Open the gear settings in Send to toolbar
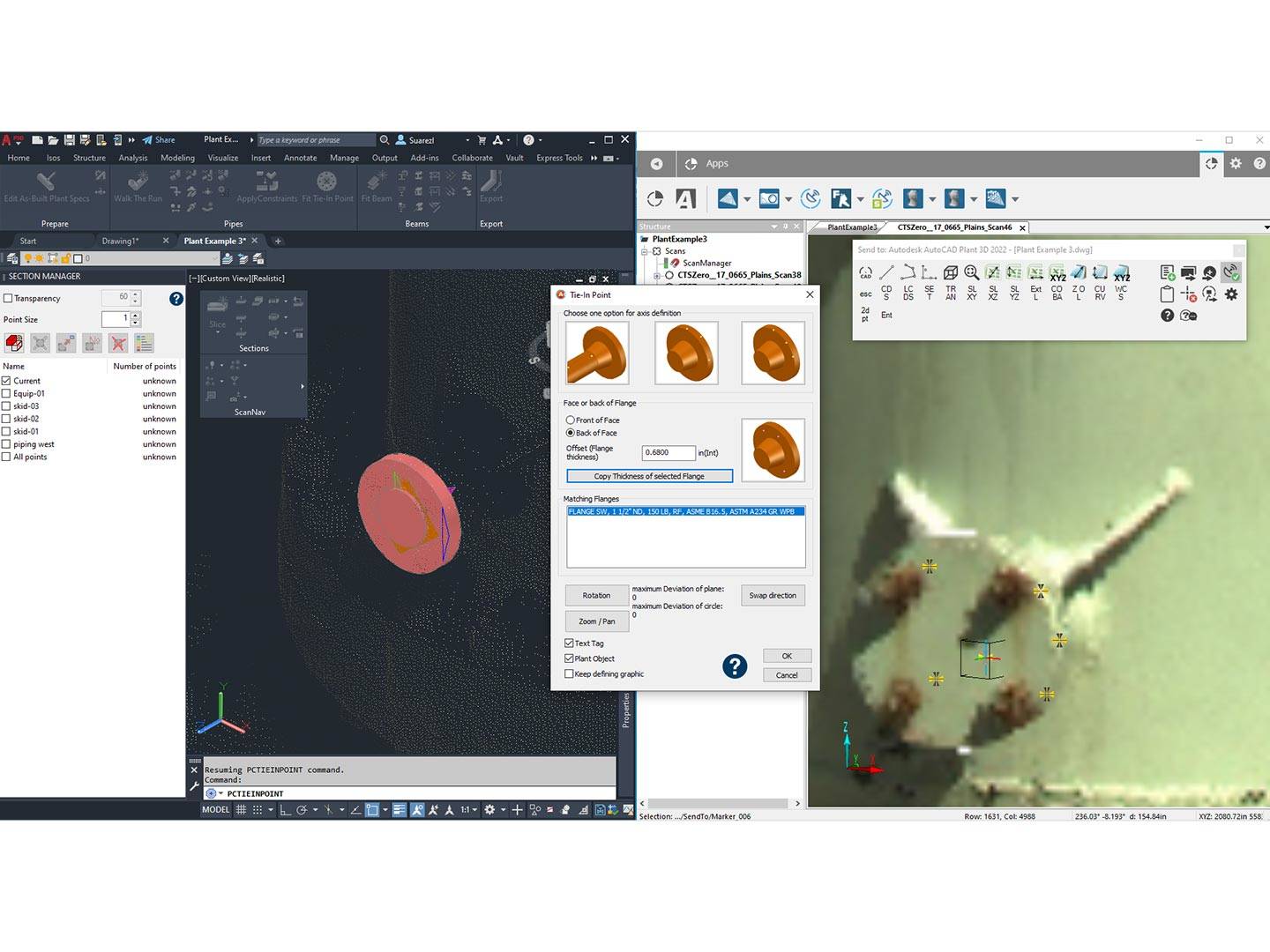Image resolution: width=1270 pixels, height=952 pixels. click(x=1231, y=294)
